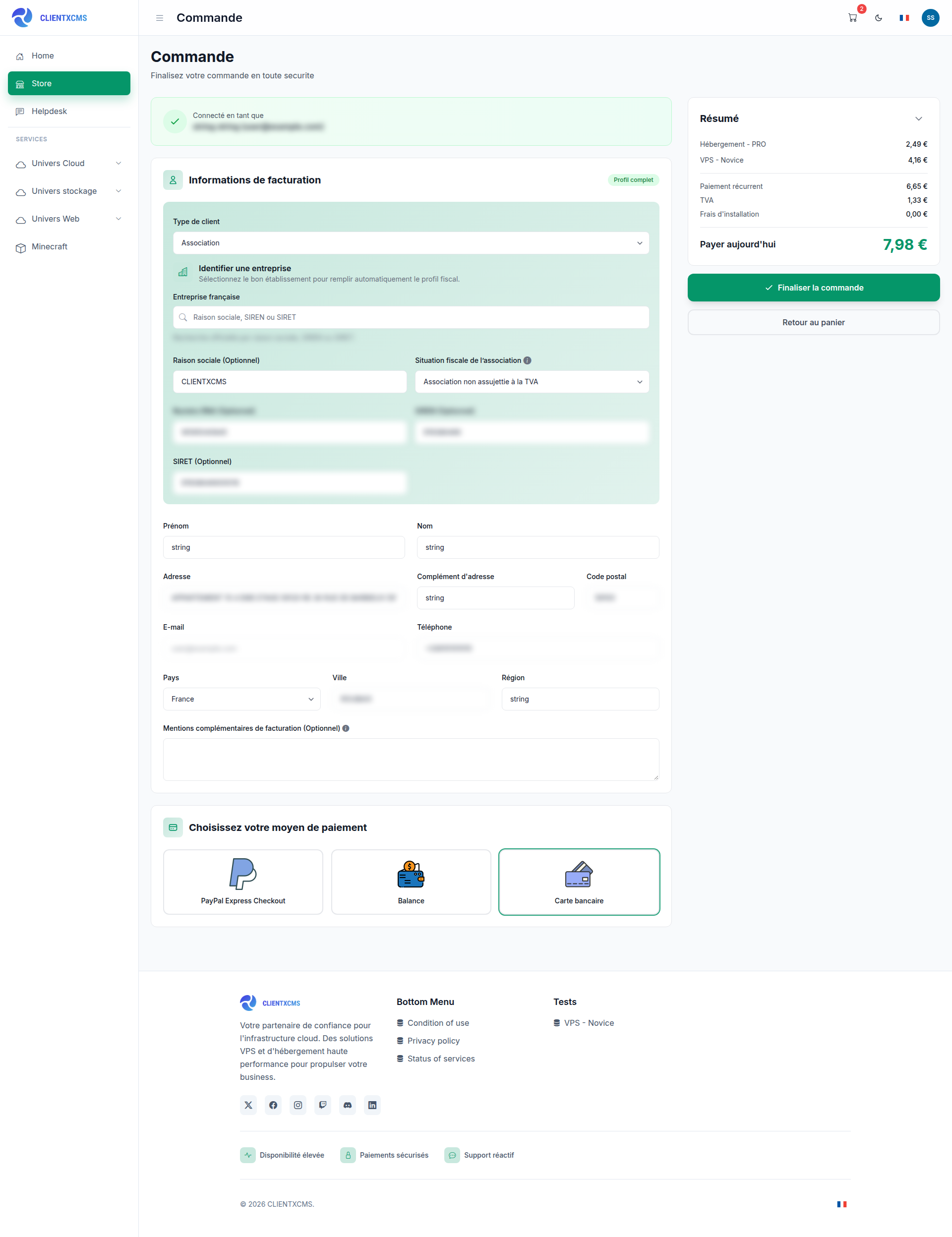Open the Twitch social icon
This screenshot has height=1237, width=952.
click(323, 1105)
